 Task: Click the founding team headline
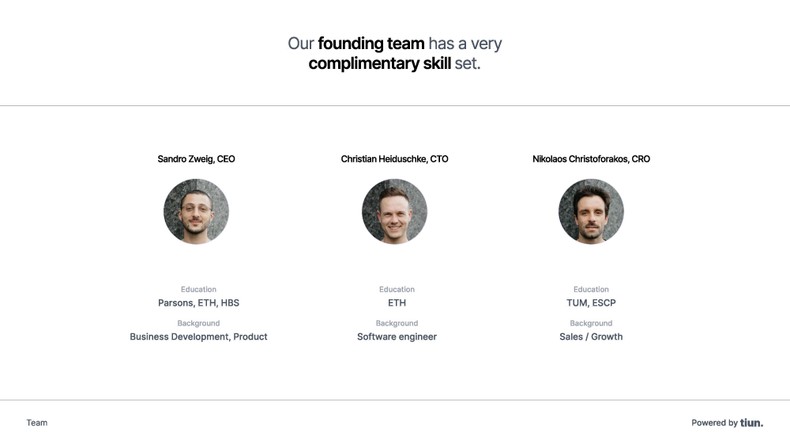point(394,44)
